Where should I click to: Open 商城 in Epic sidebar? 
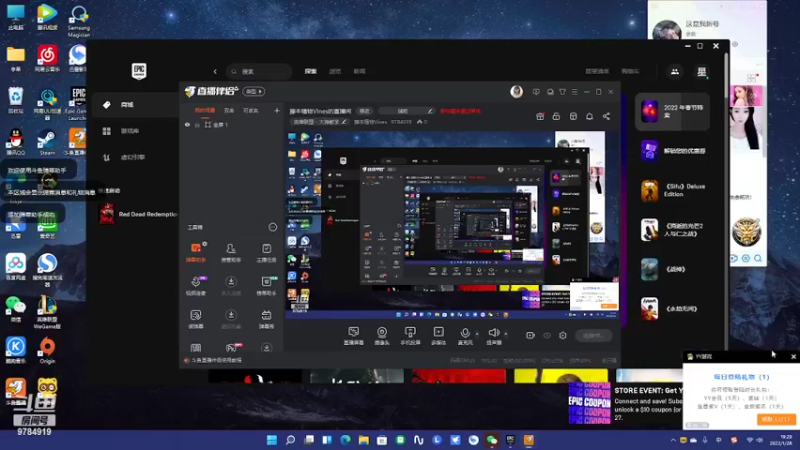136,105
